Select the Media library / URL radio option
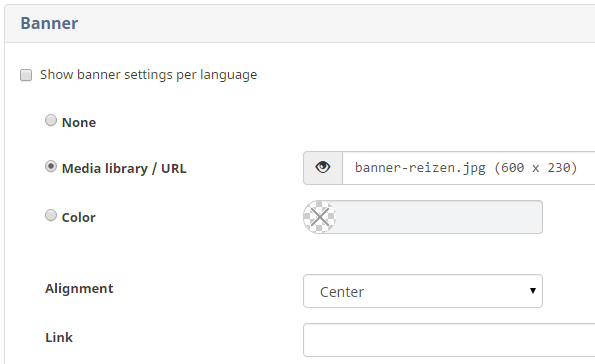Screen dimensions: 595x364 [51, 167]
